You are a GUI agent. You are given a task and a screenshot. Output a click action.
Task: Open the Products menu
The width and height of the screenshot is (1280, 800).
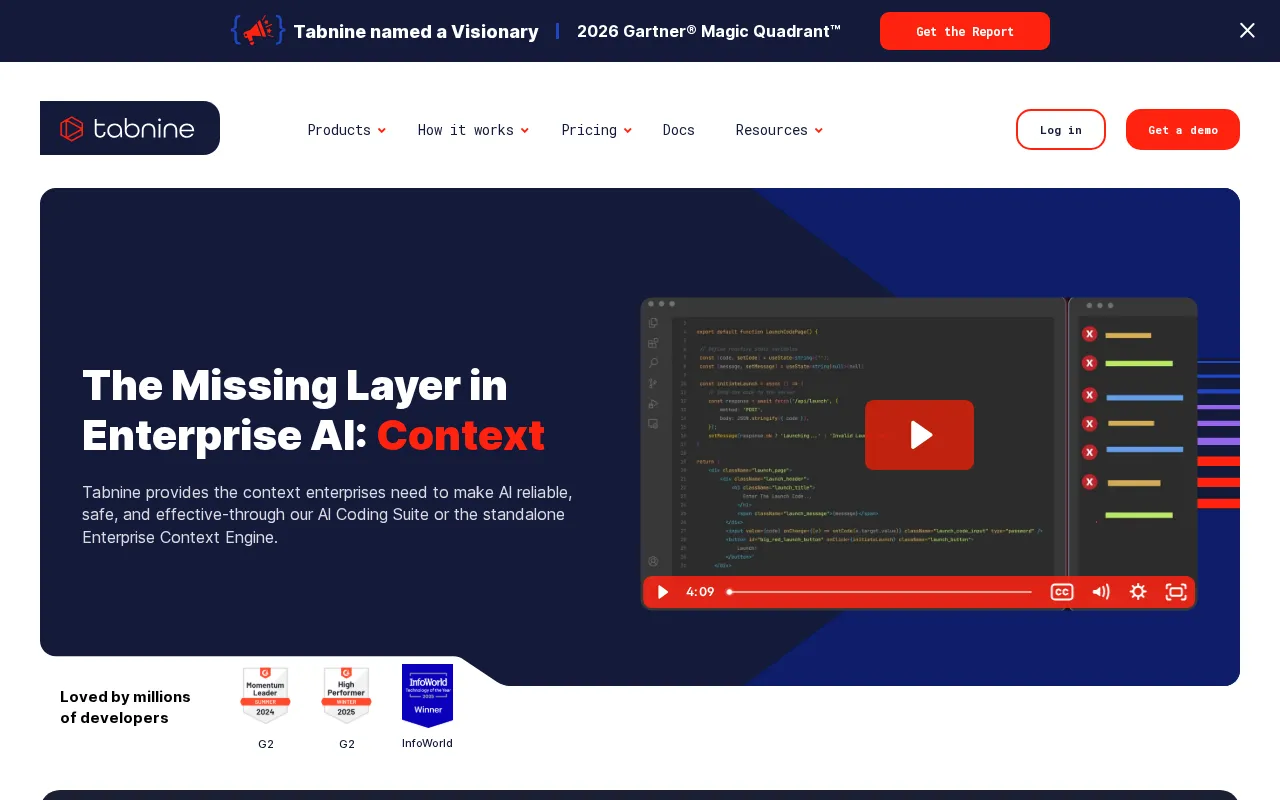coord(339,130)
